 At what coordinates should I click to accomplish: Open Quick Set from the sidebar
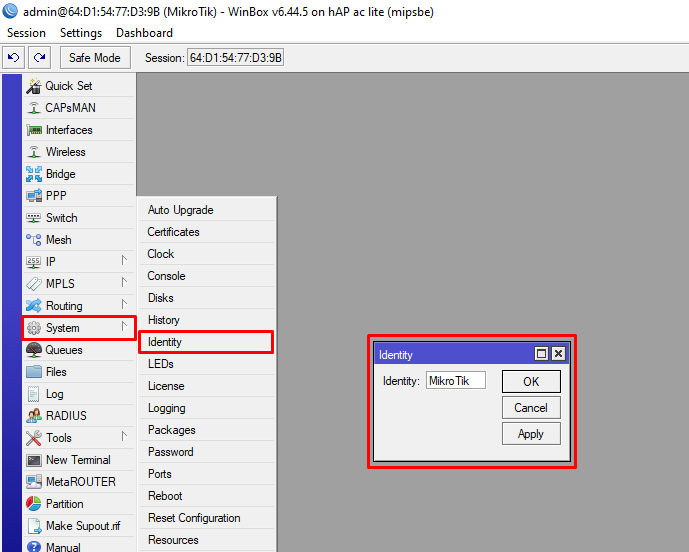point(68,86)
